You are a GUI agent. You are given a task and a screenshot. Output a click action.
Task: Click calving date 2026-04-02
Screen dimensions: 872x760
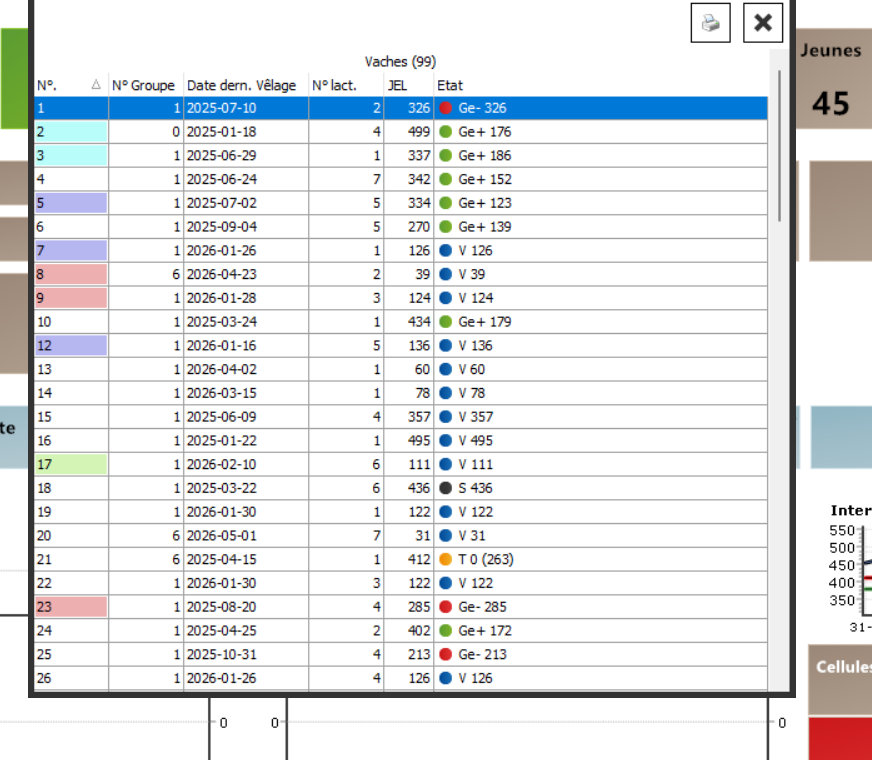221,369
